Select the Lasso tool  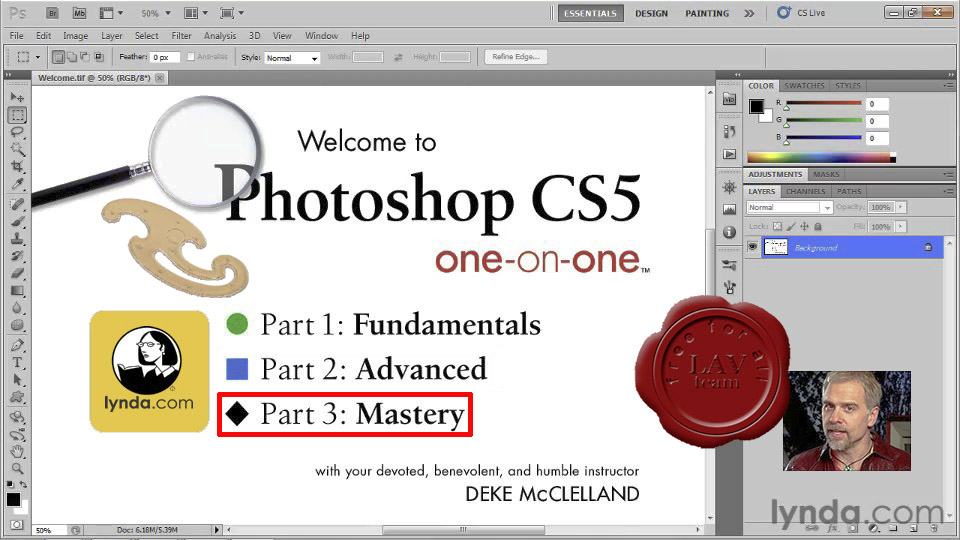tap(17, 132)
